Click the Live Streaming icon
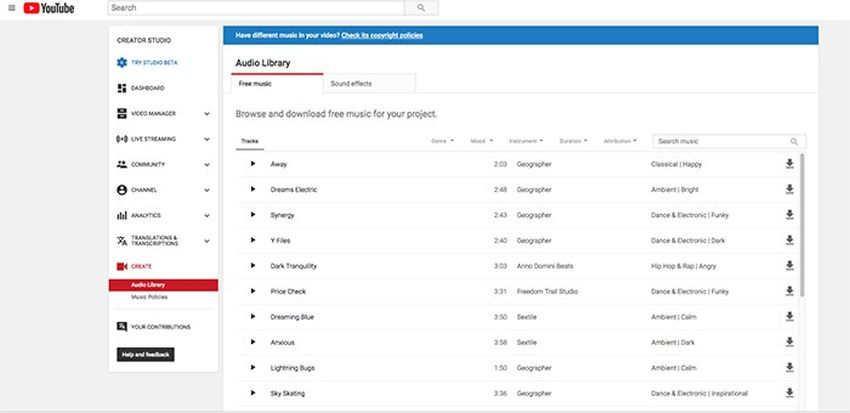850x413 pixels. [x=122, y=139]
